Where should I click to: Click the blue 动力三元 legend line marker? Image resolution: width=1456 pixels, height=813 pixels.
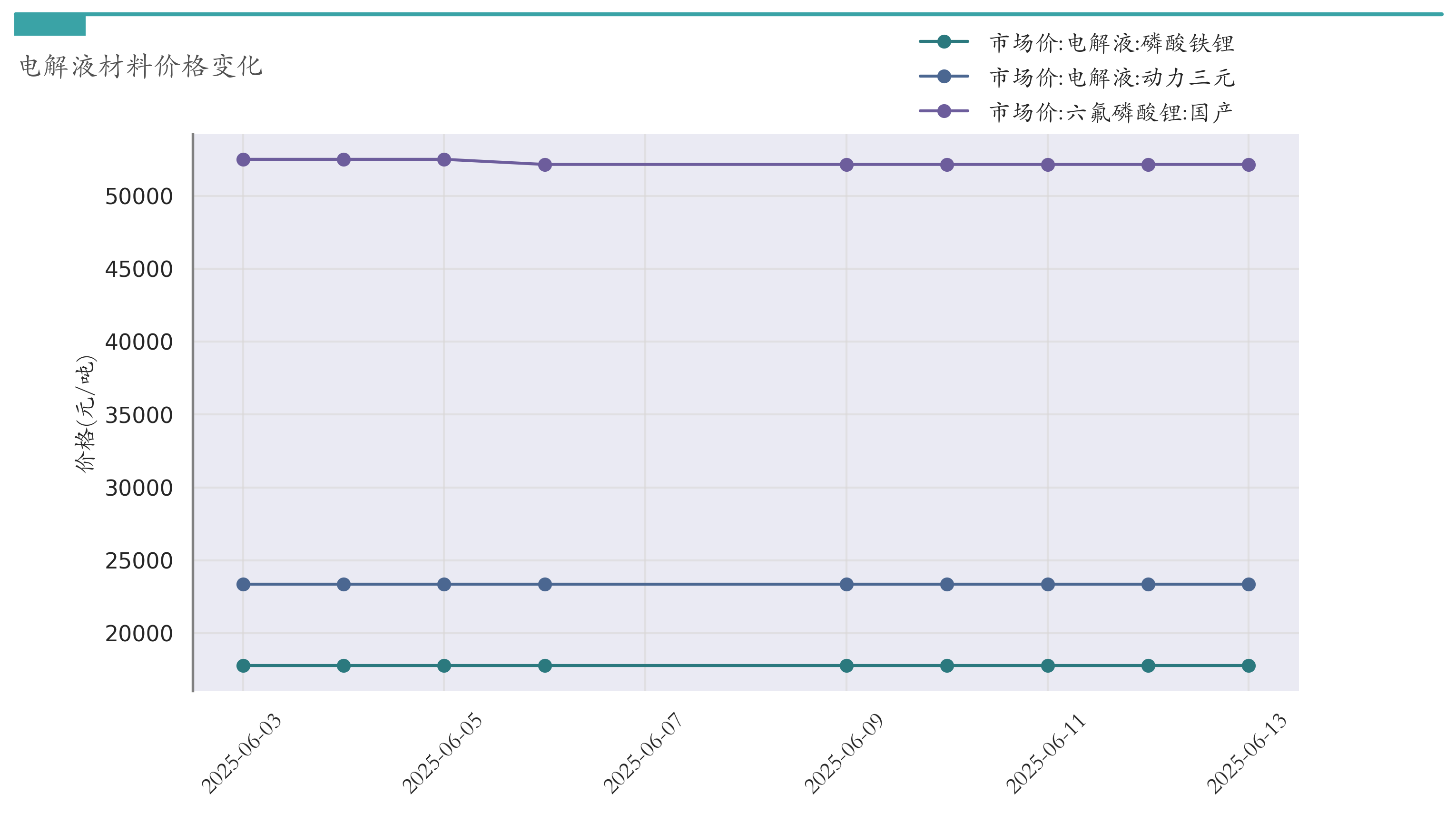(x=944, y=76)
